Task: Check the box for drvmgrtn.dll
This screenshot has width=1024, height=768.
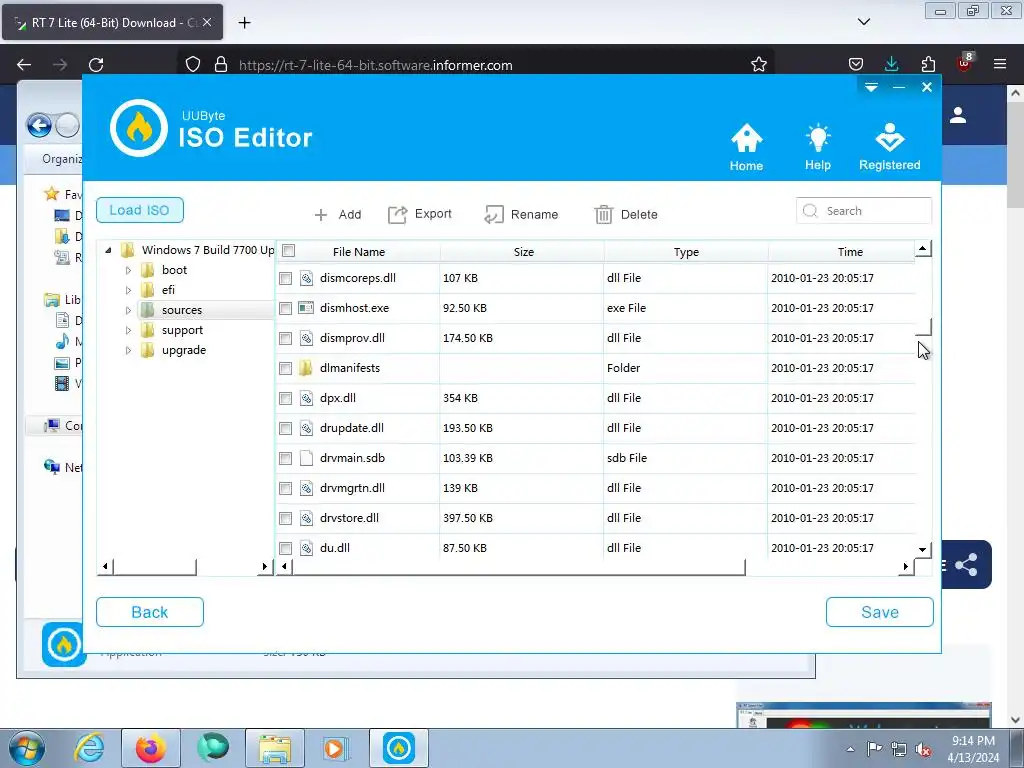Action: [x=285, y=488]
